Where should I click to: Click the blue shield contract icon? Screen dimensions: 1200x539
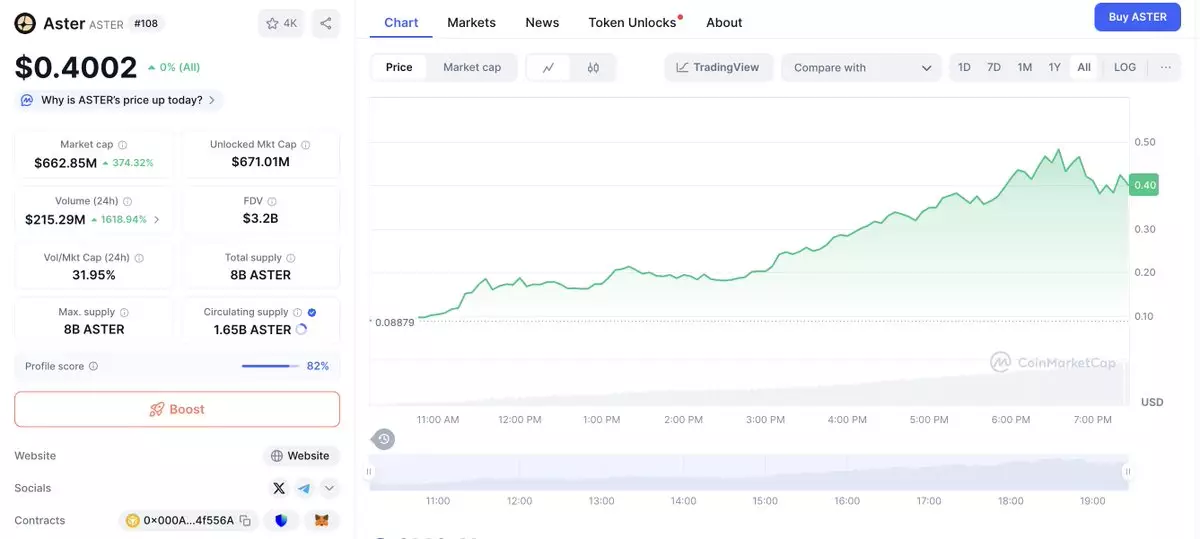point(281,521)
